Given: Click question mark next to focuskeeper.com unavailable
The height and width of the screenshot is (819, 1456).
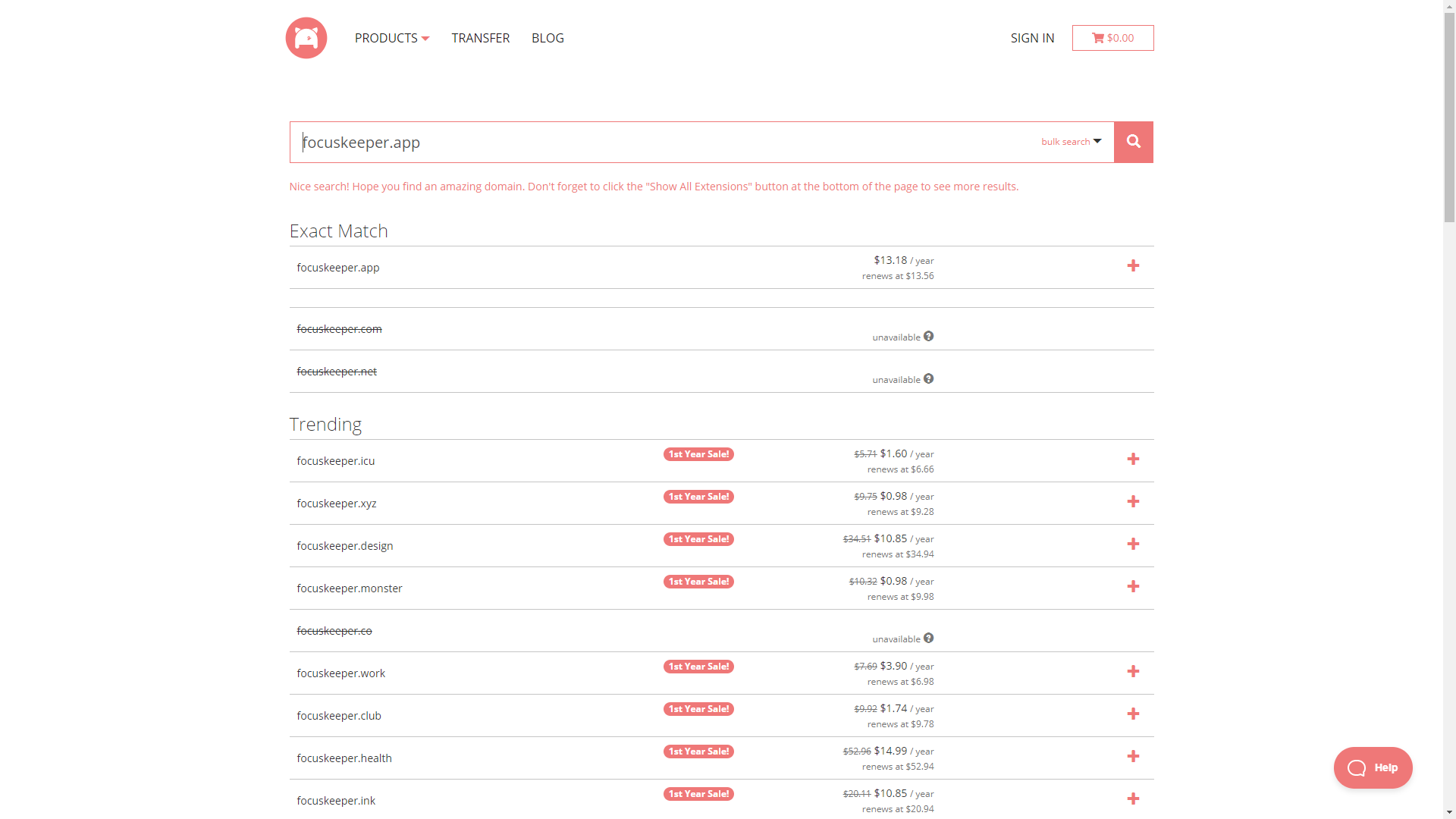Looking at the screenshot, I should point(928,336).
